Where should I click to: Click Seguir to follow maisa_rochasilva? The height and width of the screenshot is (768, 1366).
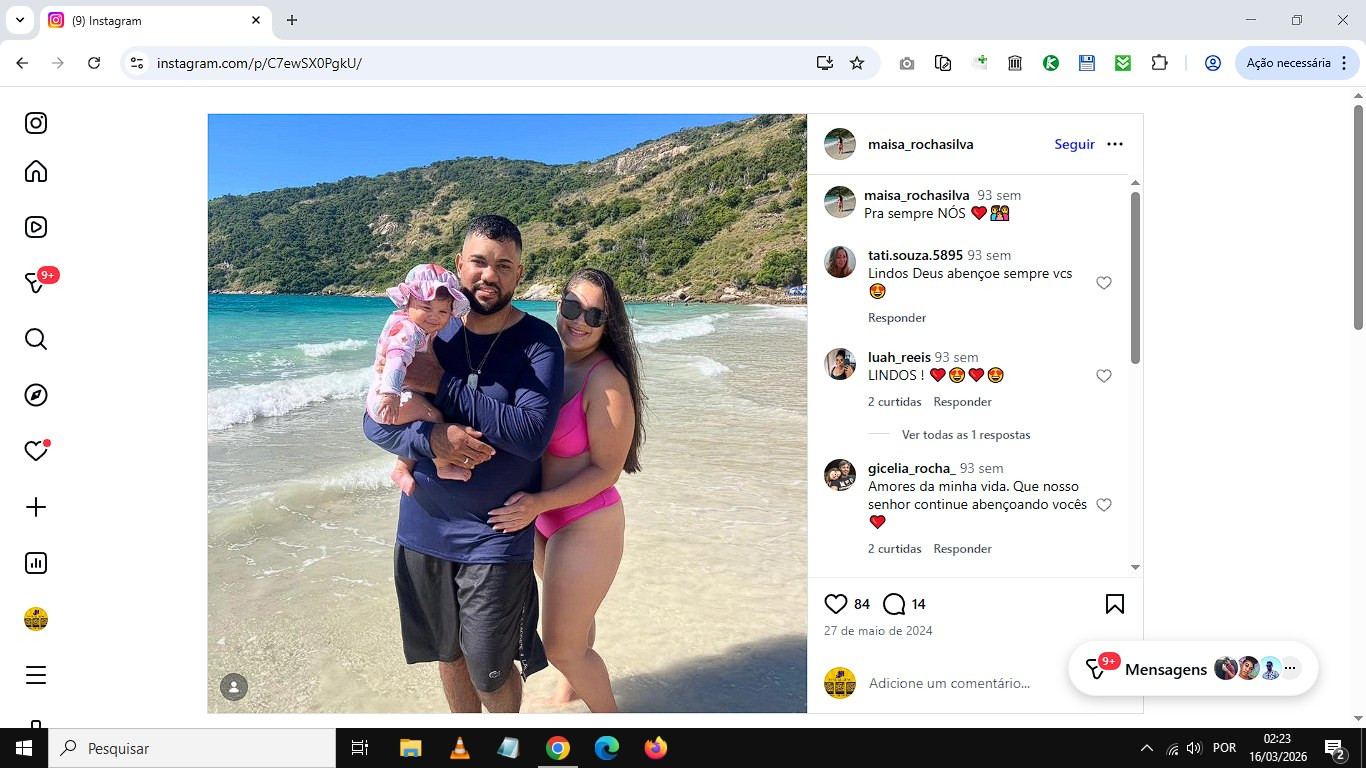(x=1075, y=144)
